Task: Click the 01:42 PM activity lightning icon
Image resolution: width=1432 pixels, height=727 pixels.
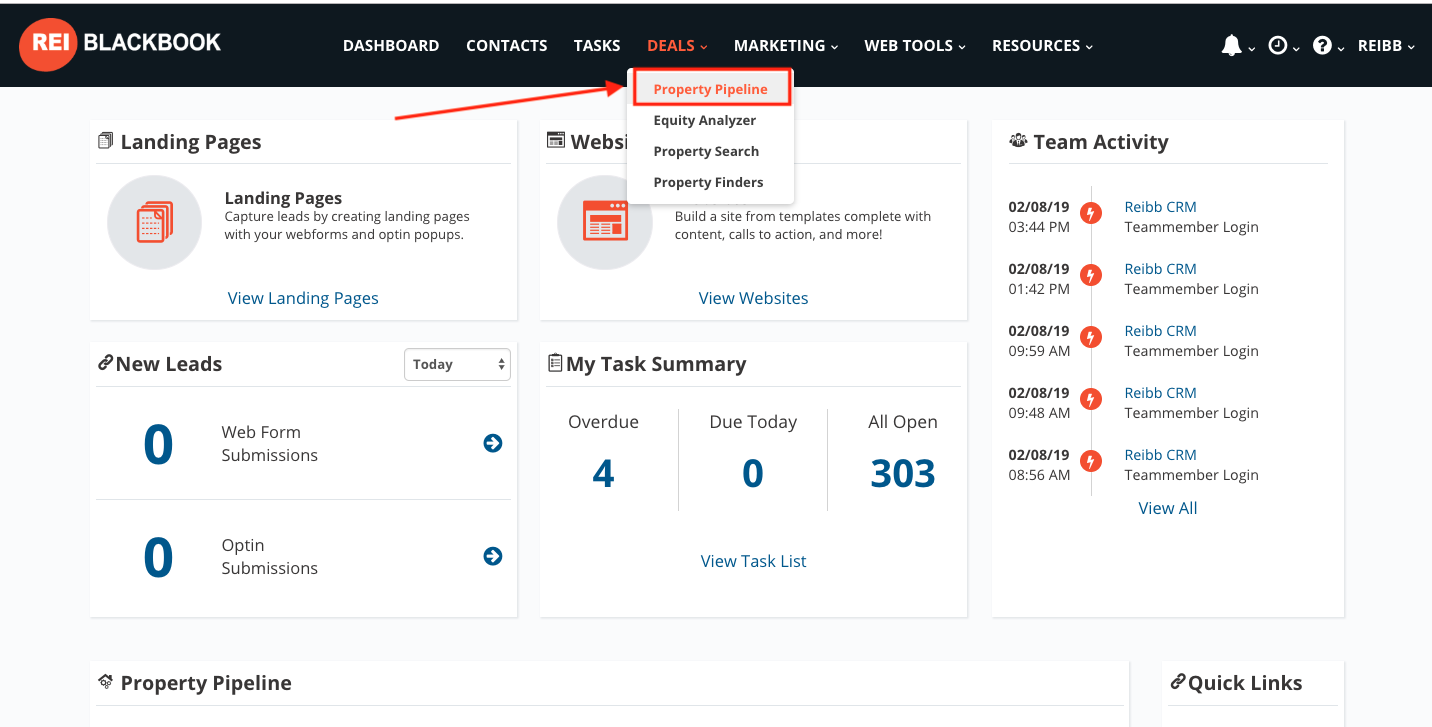Action: click(1092, 275)
